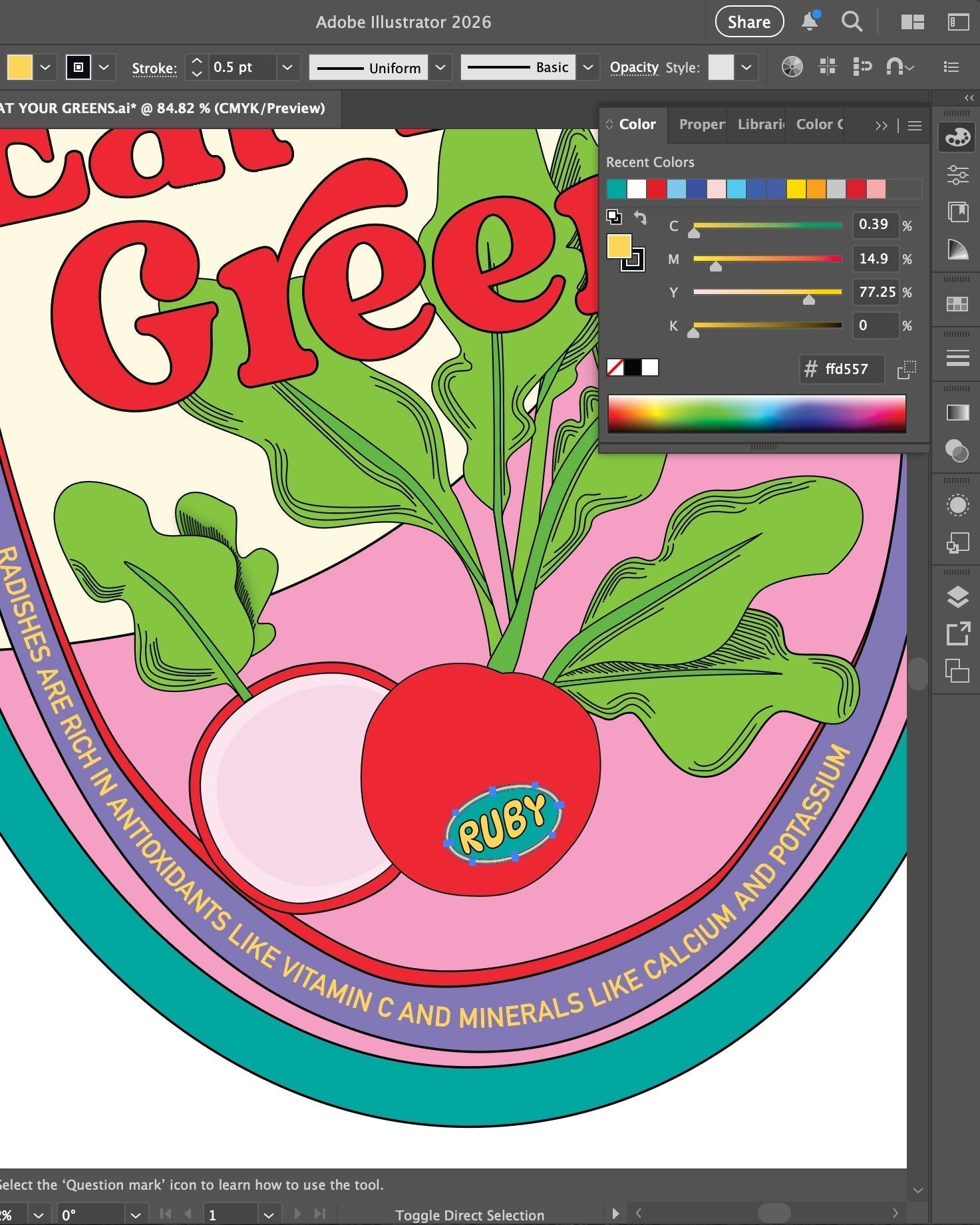The height and width of the screenshot is (1225, 980).
Task: Reset to default fill and stroke
Action: click(x=614, y=217)
